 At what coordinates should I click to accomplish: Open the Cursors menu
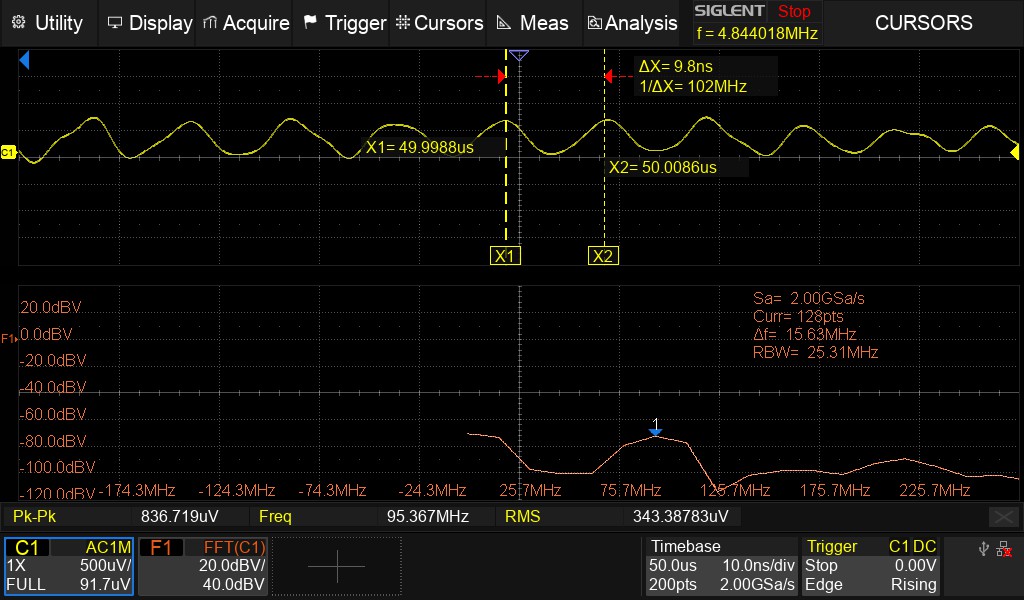point(439,23)
